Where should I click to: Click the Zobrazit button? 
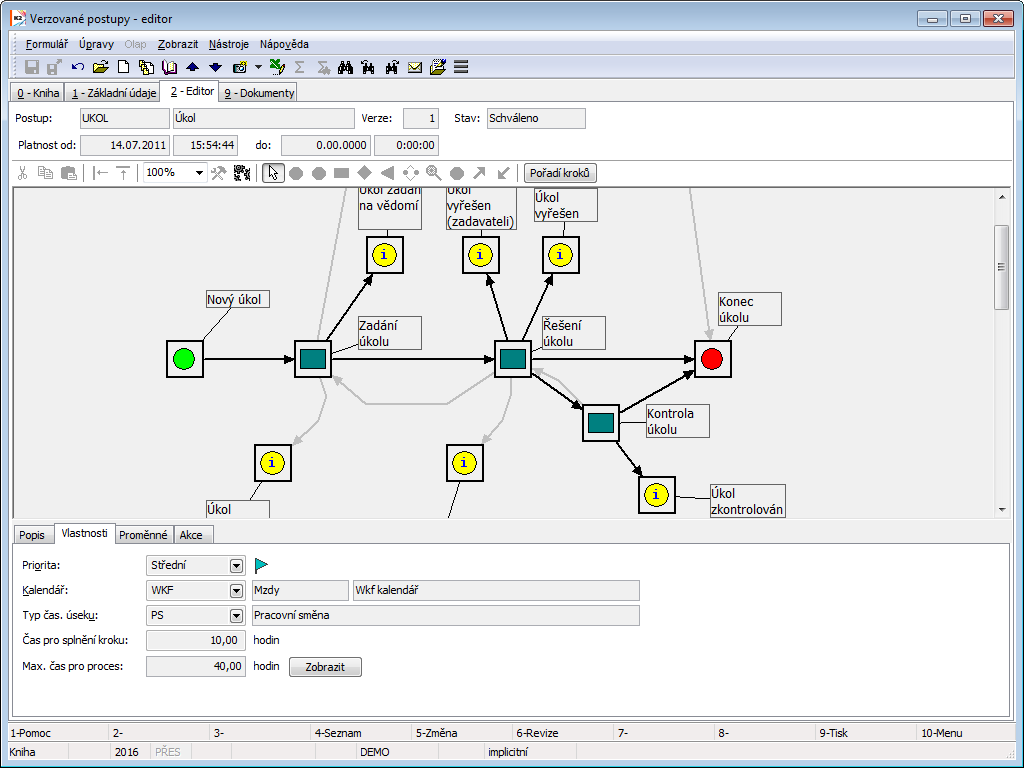click(x=325, y=667)
